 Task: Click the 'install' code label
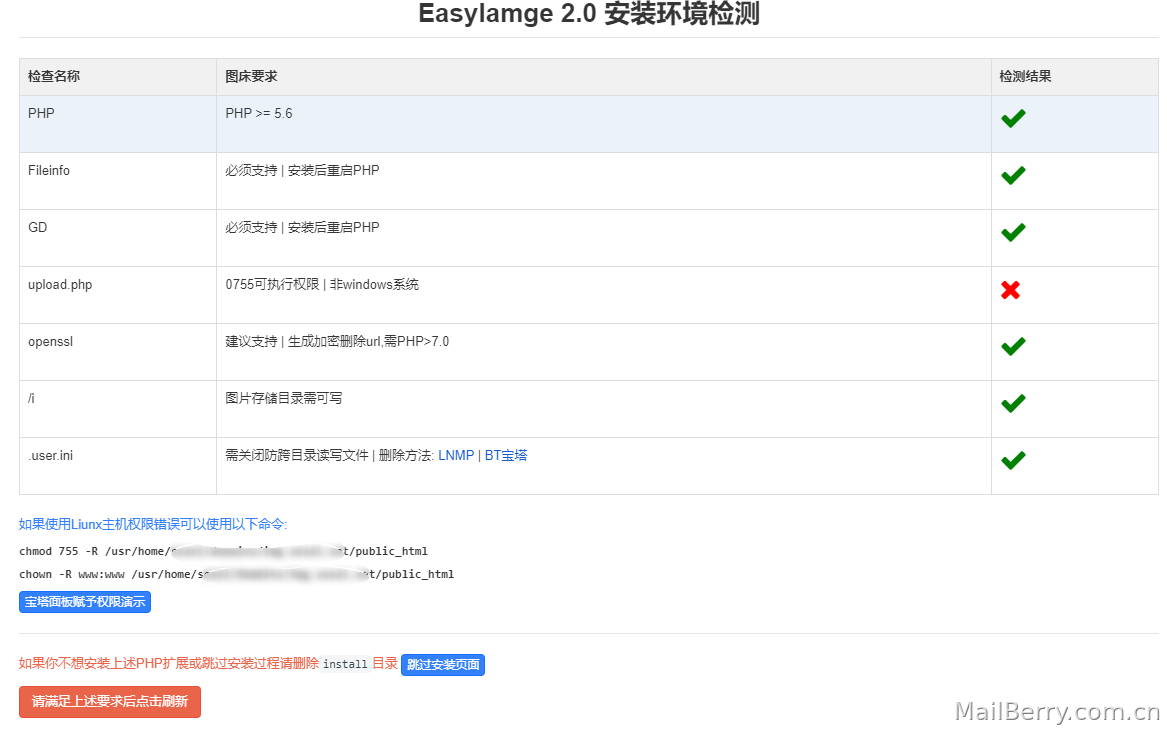tap(345, 664)
